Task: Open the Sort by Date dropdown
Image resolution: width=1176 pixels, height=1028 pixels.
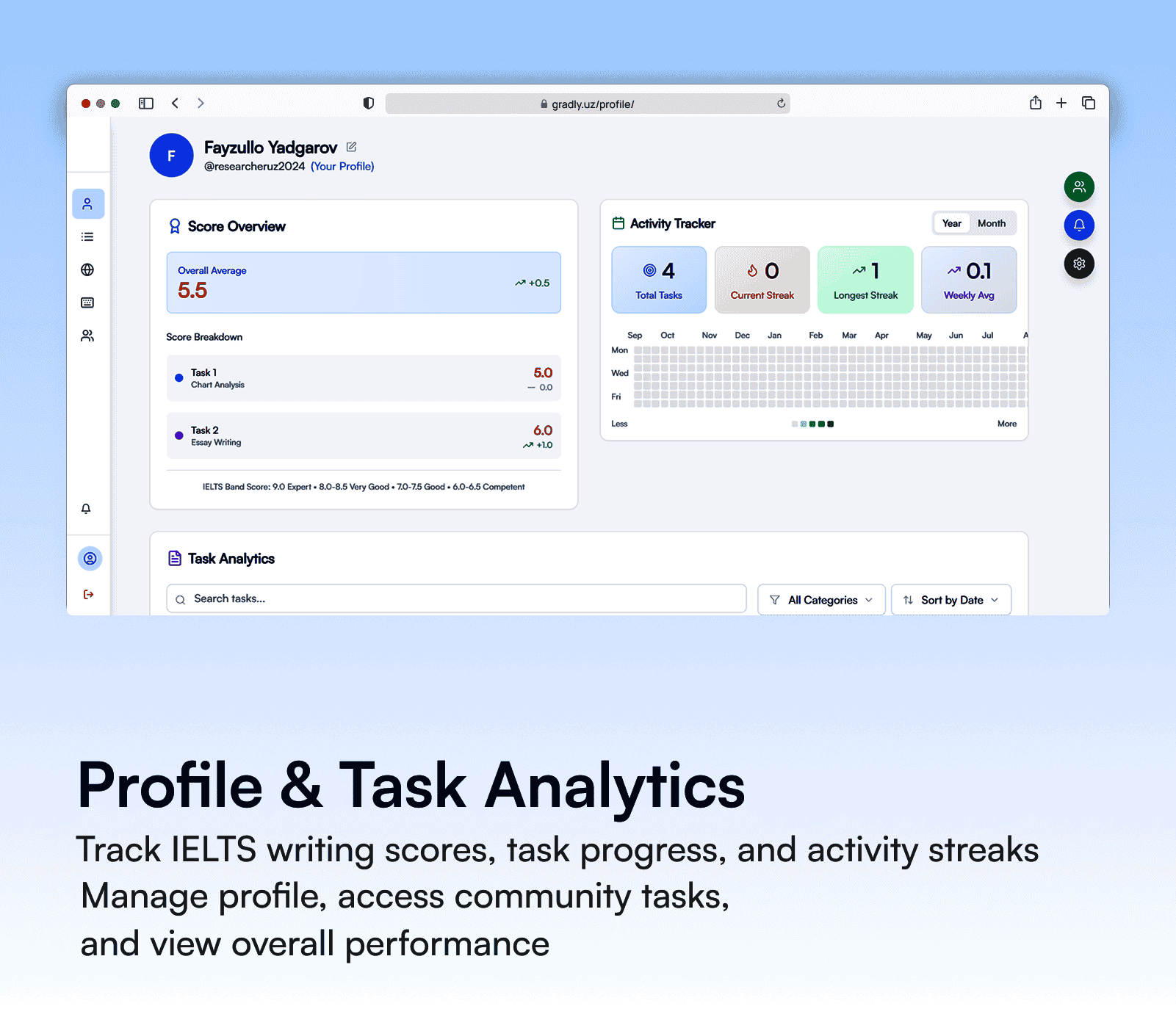Action: [x=950, y=599]
